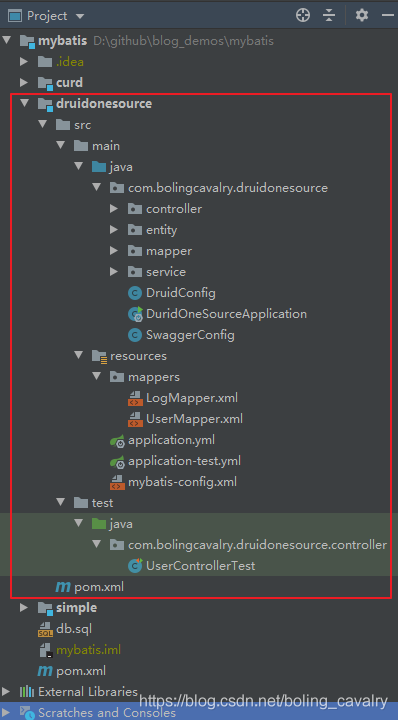398x720 pixels.
Task: Click the db.sql SQL file icon
Action: pyautogui.click(x=45, y=629)
